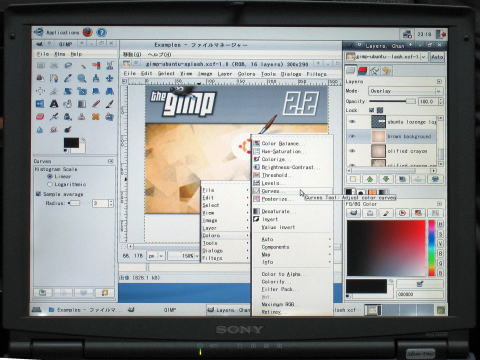Open the Firefox browser launcher
Screen dimensions: 480x360
pos(87,32)
